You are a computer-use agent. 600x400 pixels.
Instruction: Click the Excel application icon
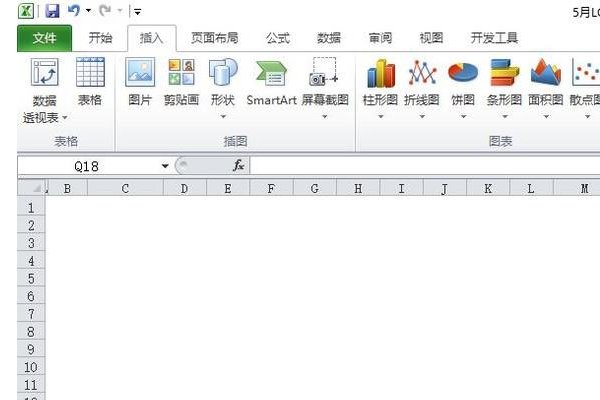pos(26,11)
